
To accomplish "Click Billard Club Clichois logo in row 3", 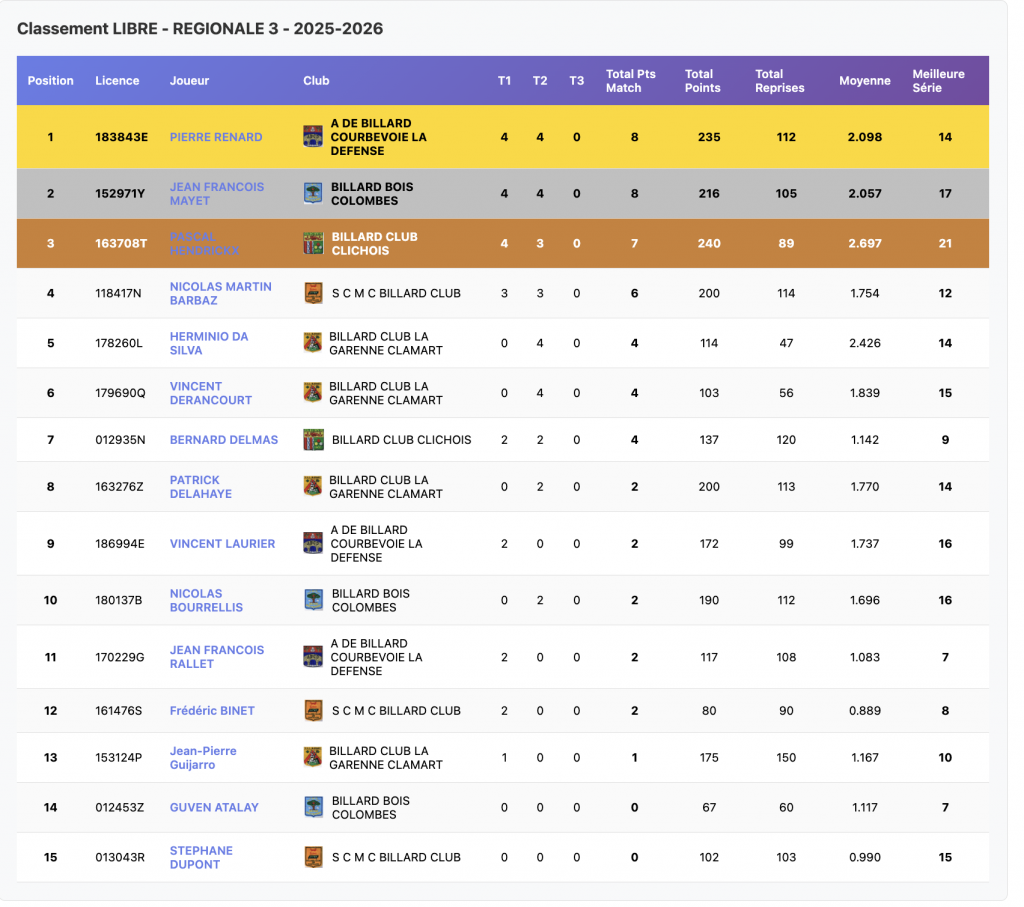I will (x=314, y=244).
